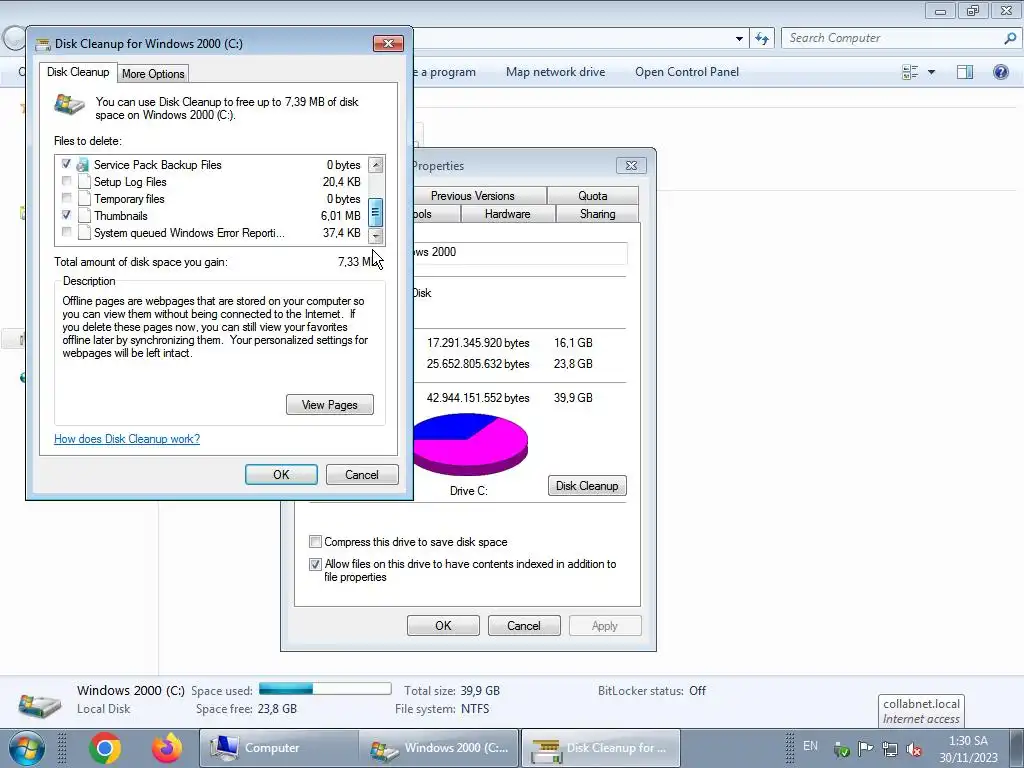The image size is (1024, 768).
Task: Cancel the Disk Cleanup dialog
Action: click(362, 475)
